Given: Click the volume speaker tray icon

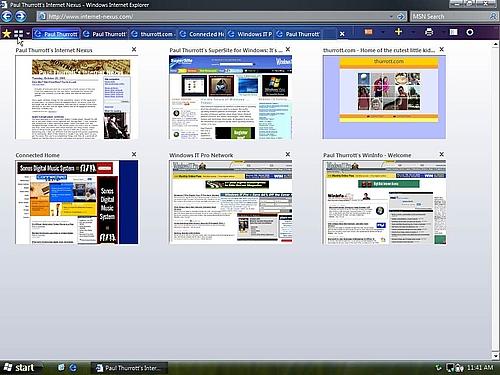Looking at the screenshot, I should click(x=459, y=368).
